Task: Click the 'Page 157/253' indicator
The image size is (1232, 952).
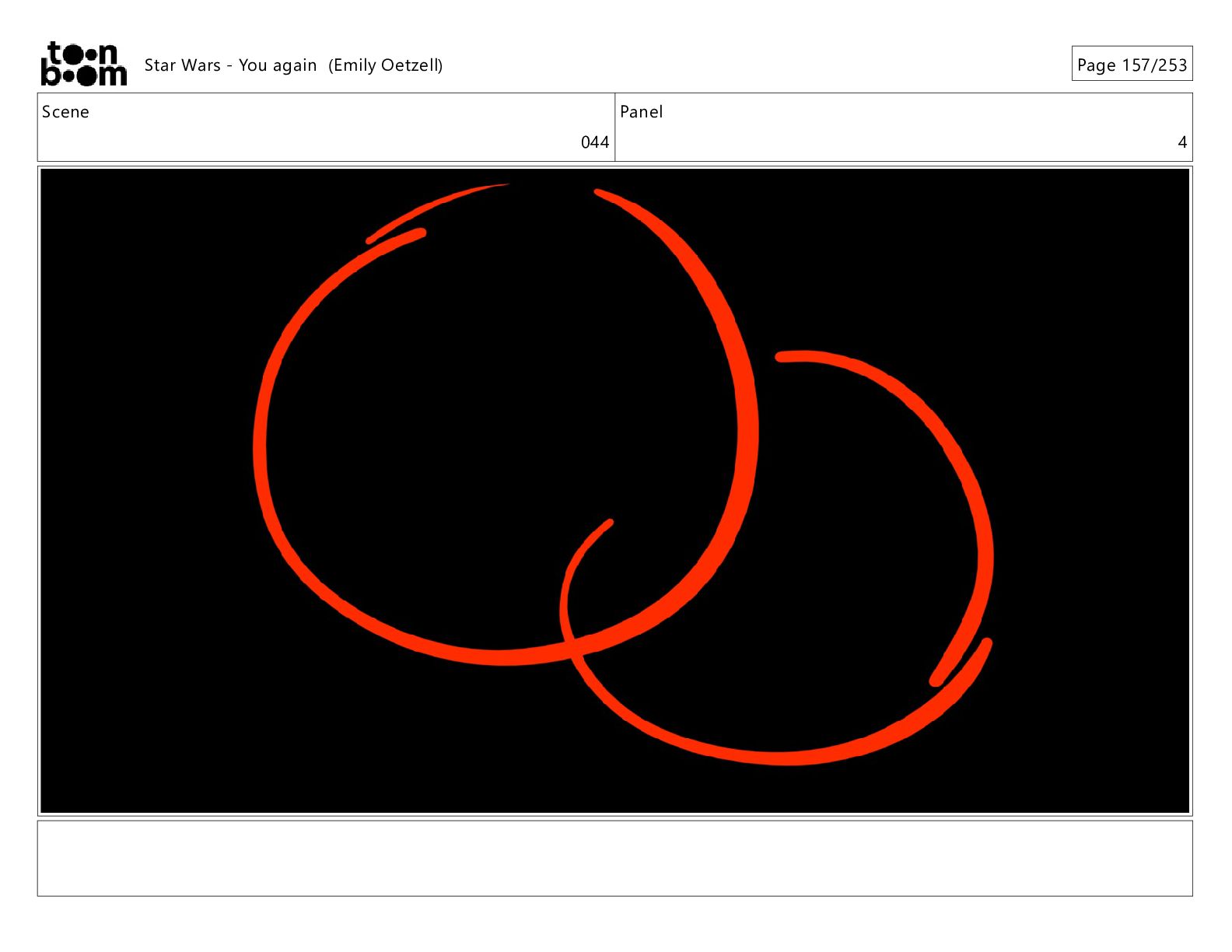Action: (1132, 65)
